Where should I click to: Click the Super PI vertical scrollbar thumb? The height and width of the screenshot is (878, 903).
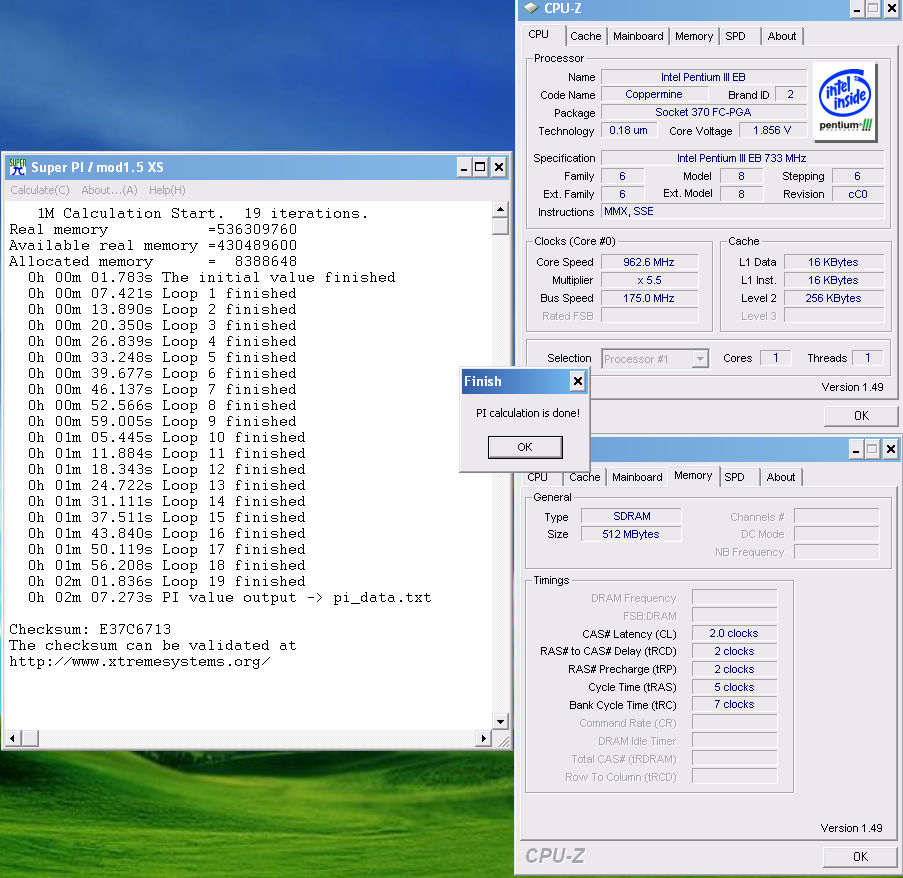coord(500,226)
